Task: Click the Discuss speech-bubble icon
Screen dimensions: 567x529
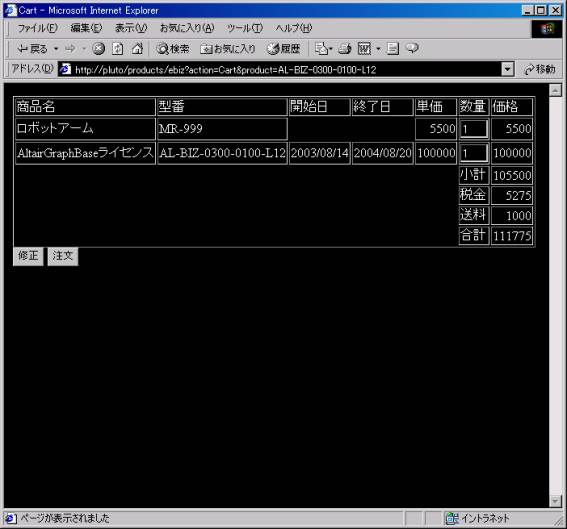Action: click(x=412, y=48)
